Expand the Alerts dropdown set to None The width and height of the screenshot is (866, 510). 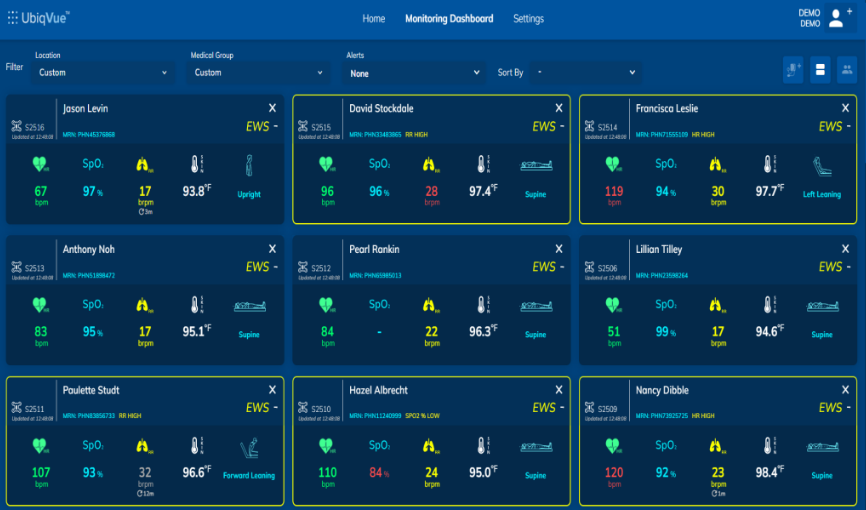pos(414,73)
